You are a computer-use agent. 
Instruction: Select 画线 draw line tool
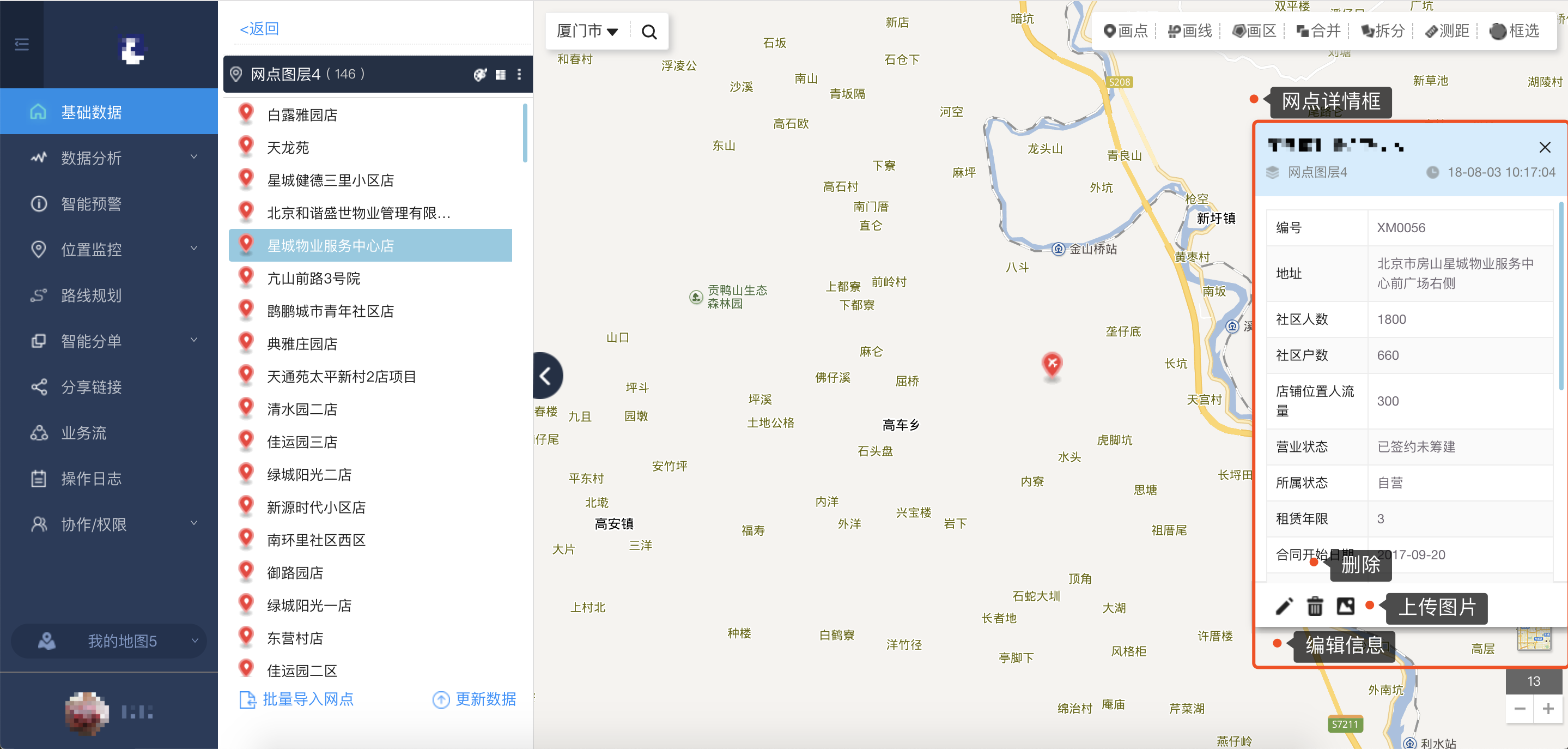[x=1190, y=31]
